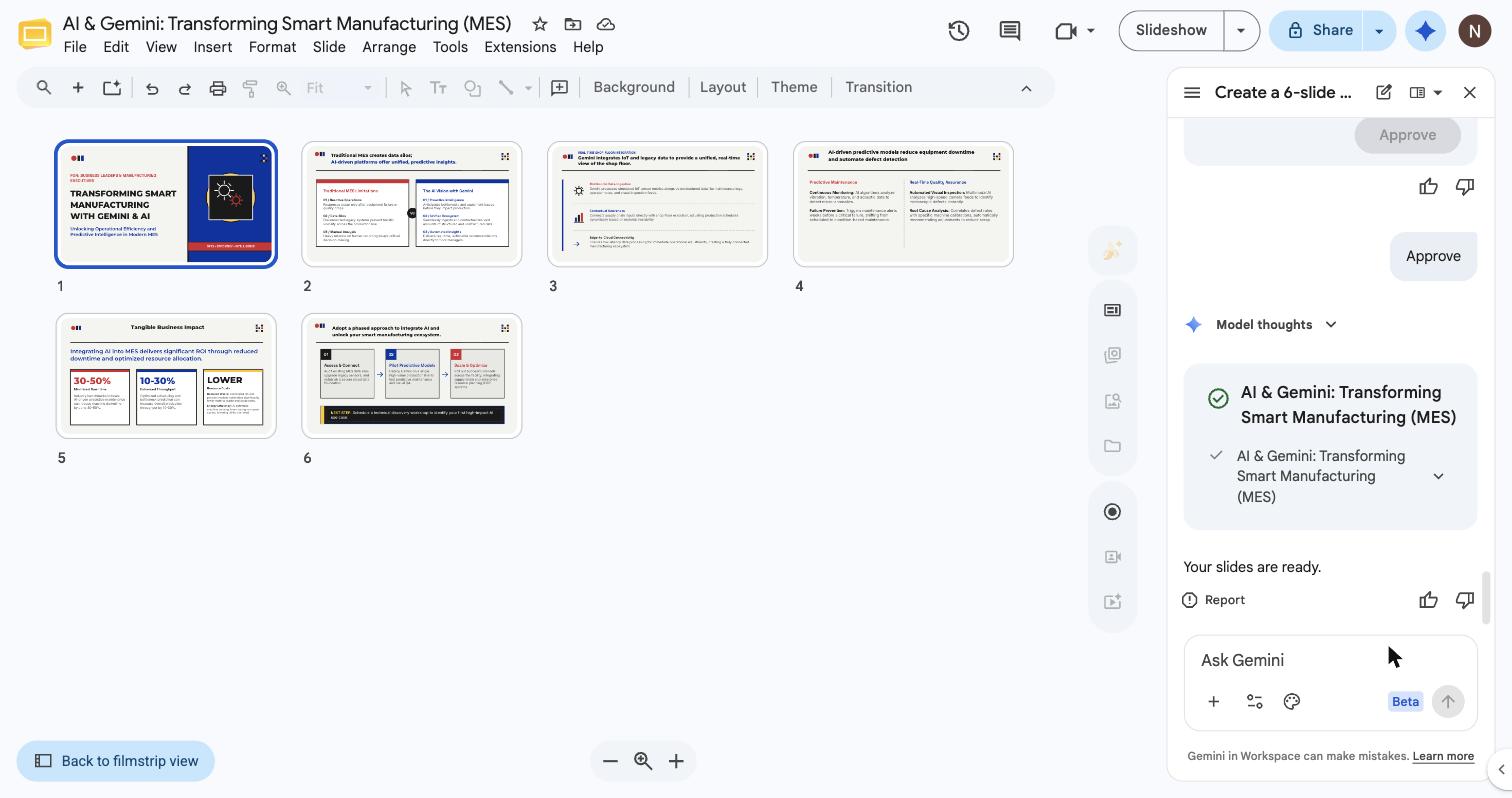Expand Model thoughts section
Viewport: 1512px width, 798px height.
1330,325
